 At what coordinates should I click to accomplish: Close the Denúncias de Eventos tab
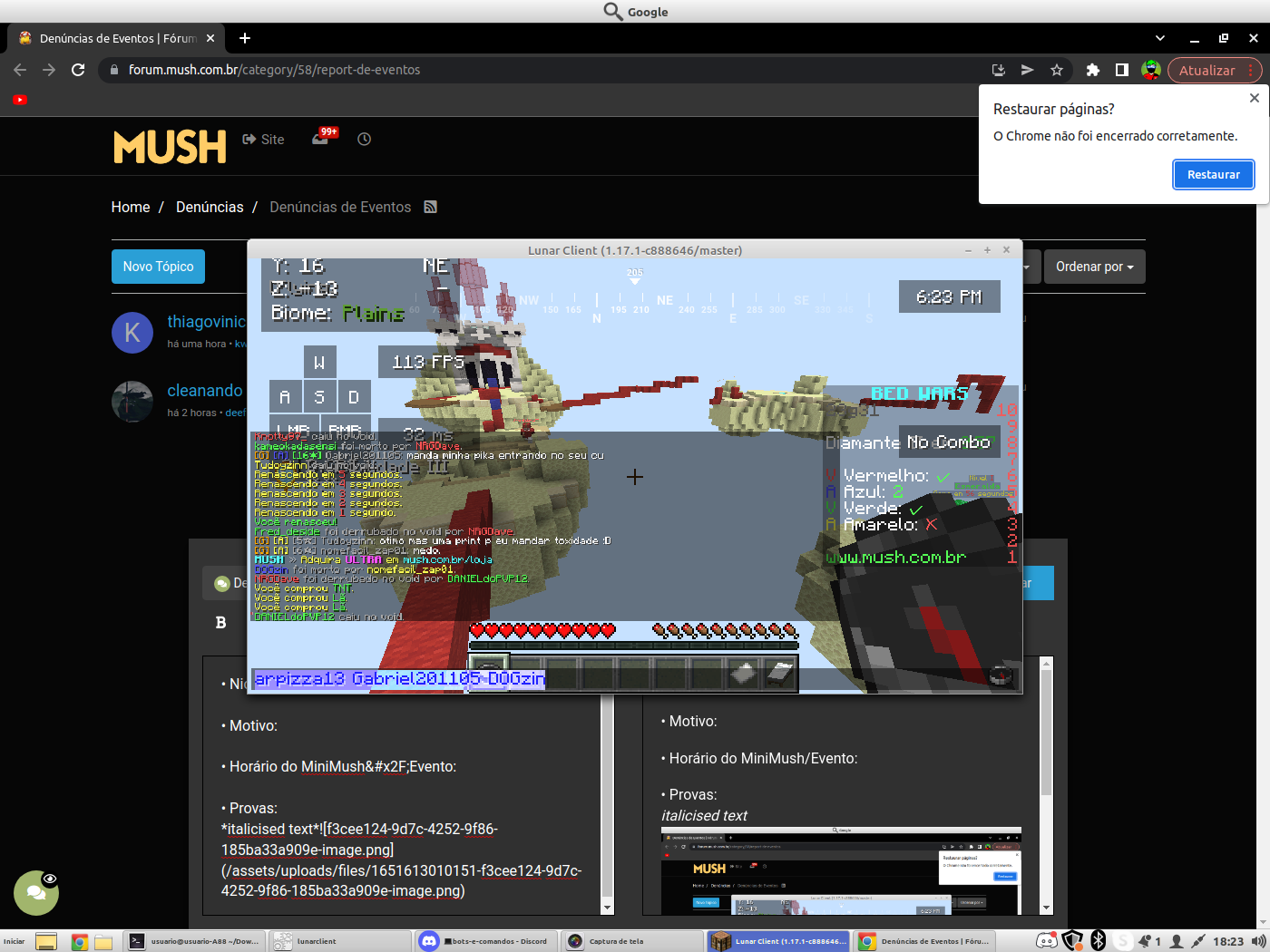[210, 38]
